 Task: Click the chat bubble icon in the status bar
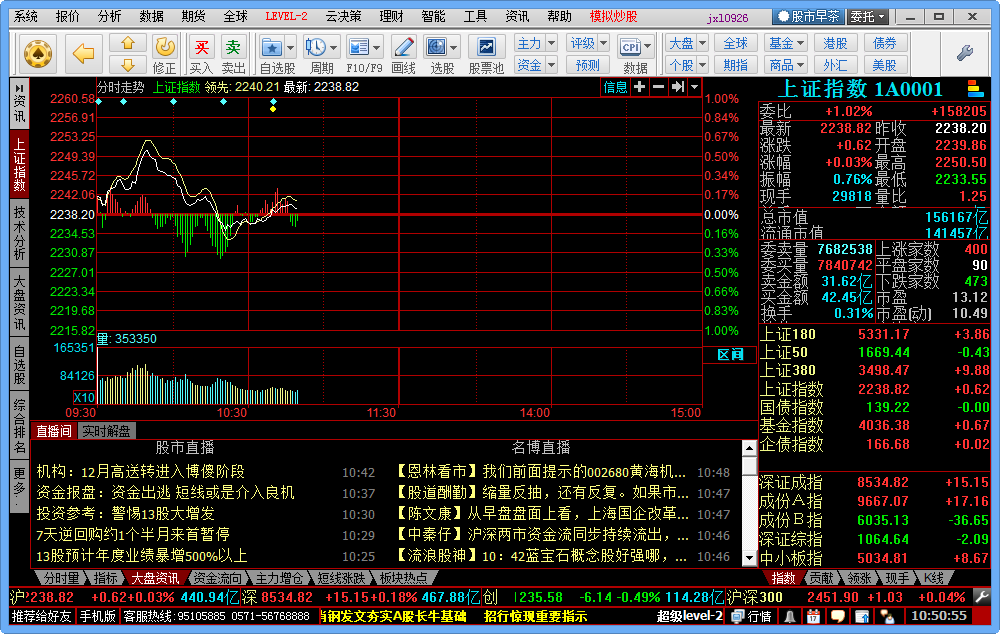pyautogui.click(x=837, y=616)
